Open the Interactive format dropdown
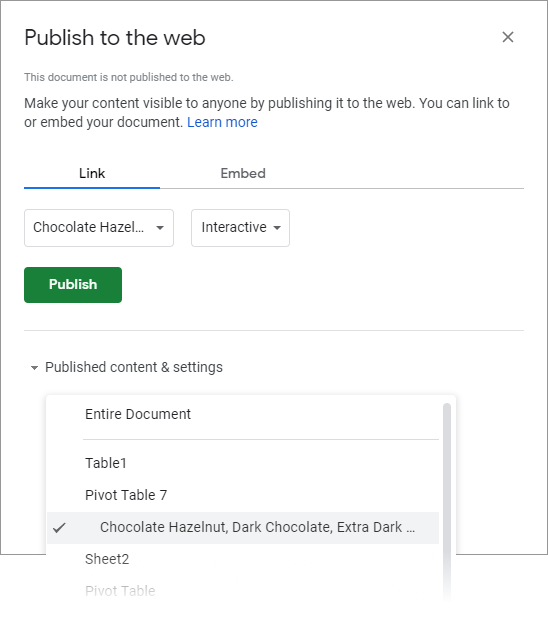Viewport: 548px width, 628px height. tap(240, 228)
